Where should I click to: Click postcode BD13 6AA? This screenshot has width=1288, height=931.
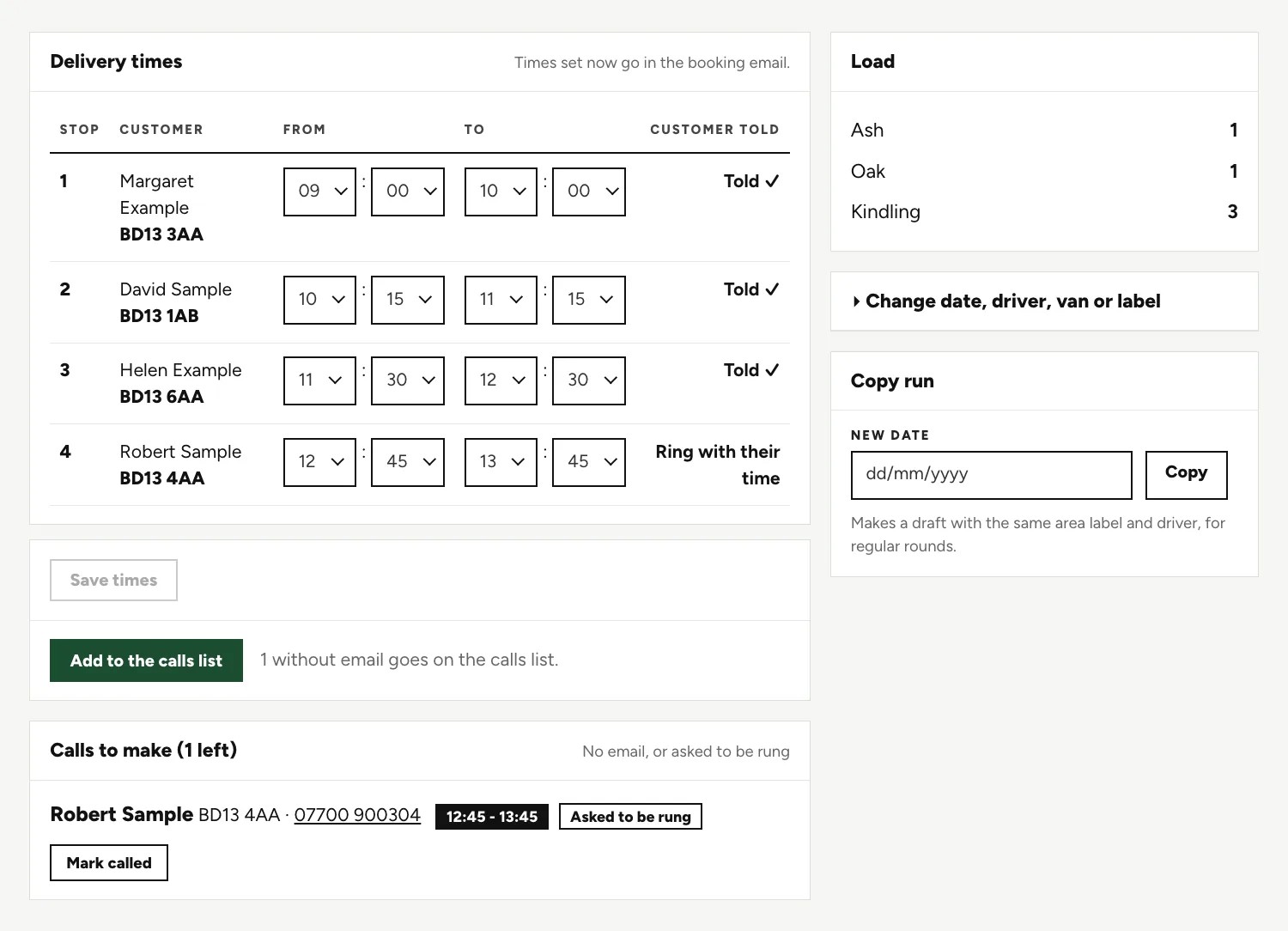pos(161,397)
